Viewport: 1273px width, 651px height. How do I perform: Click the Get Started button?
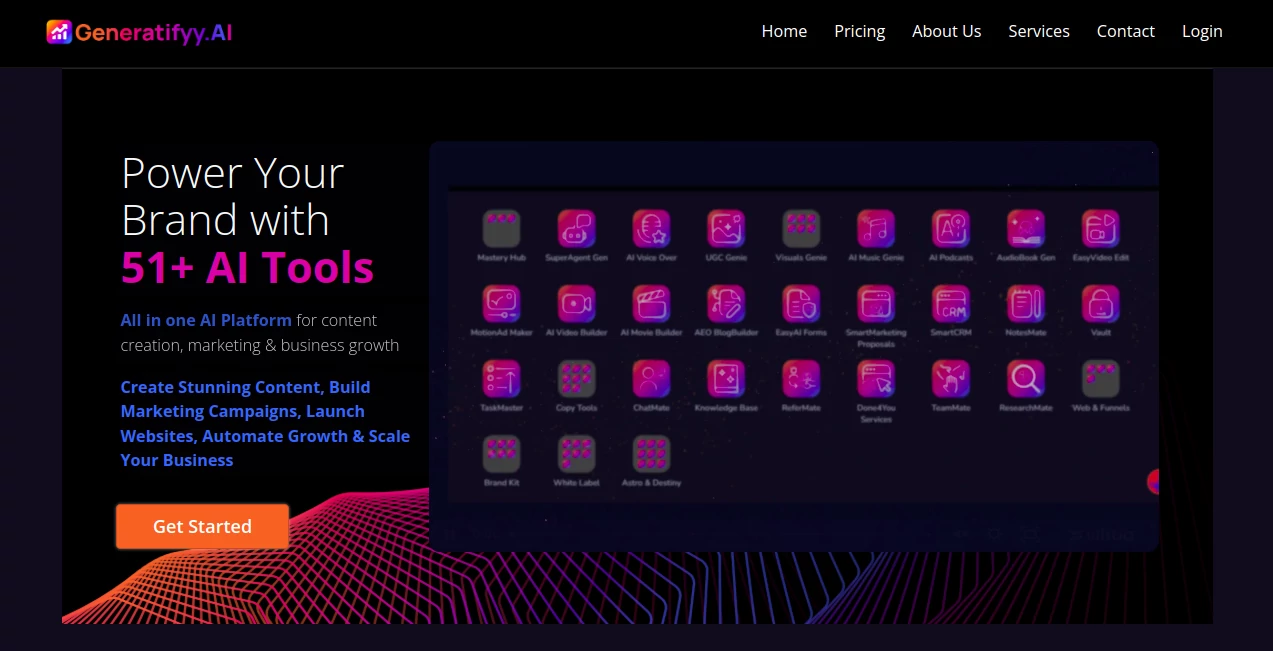click(x=202, y=526)
